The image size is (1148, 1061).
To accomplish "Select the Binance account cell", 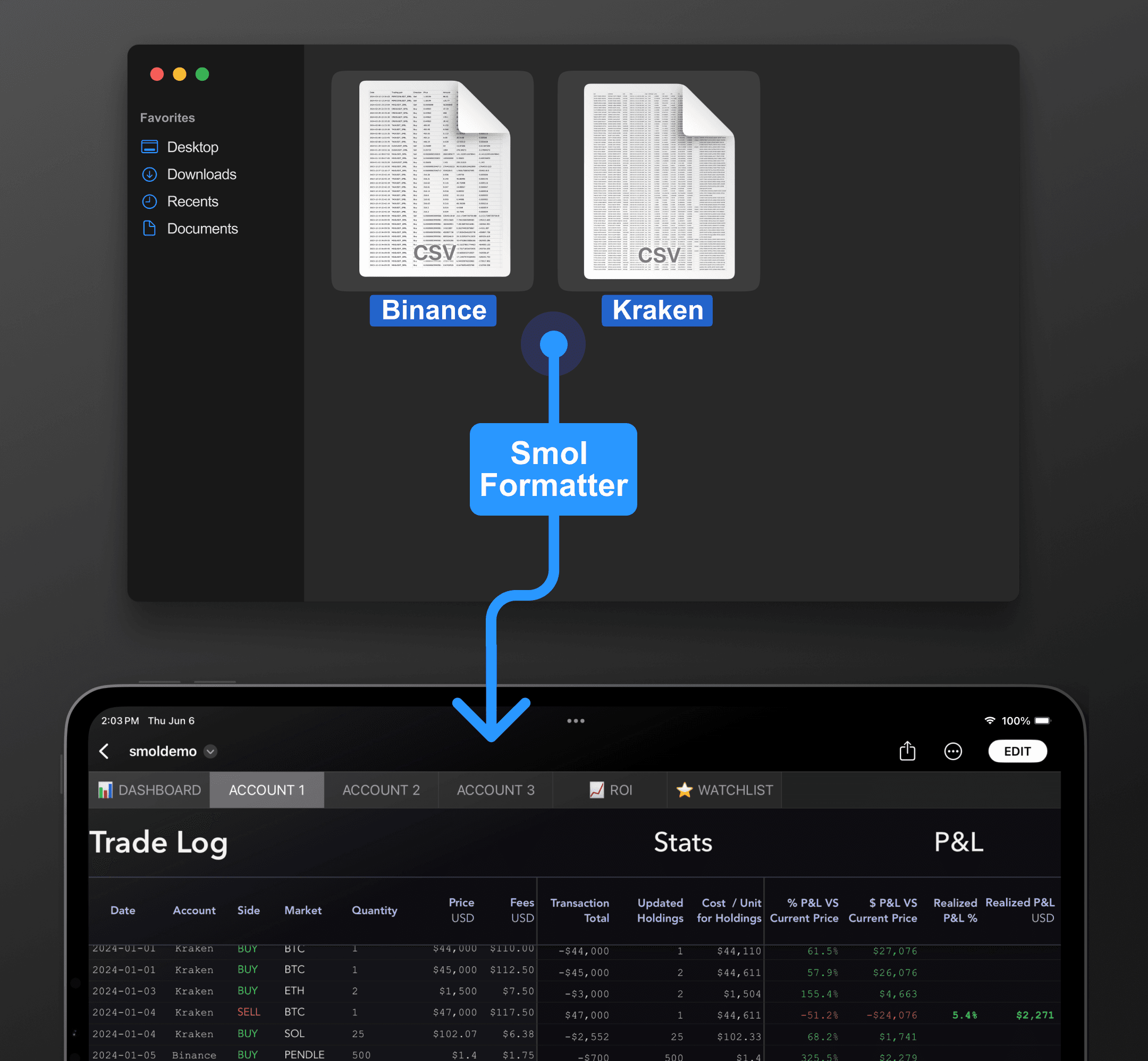I will point(194,1055).
